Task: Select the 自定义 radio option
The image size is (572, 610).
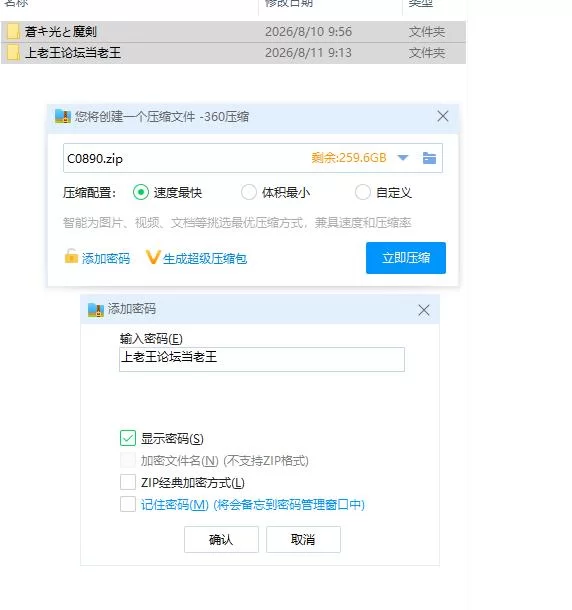Action: 363,192
